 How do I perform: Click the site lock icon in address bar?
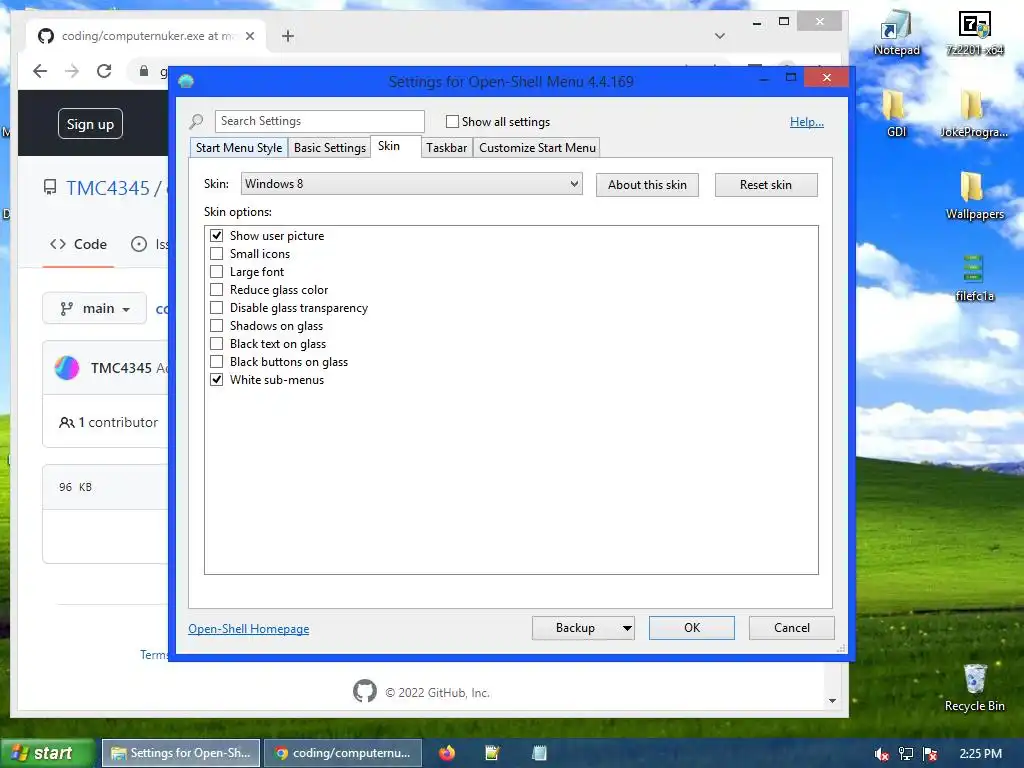[144, 71]
